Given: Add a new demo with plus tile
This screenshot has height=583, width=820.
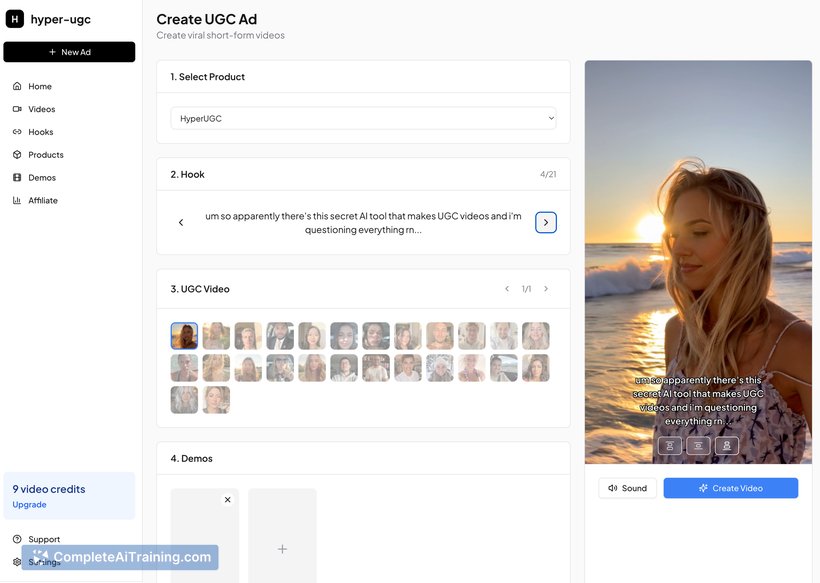Looking at the screenshot, I should 282,535.
